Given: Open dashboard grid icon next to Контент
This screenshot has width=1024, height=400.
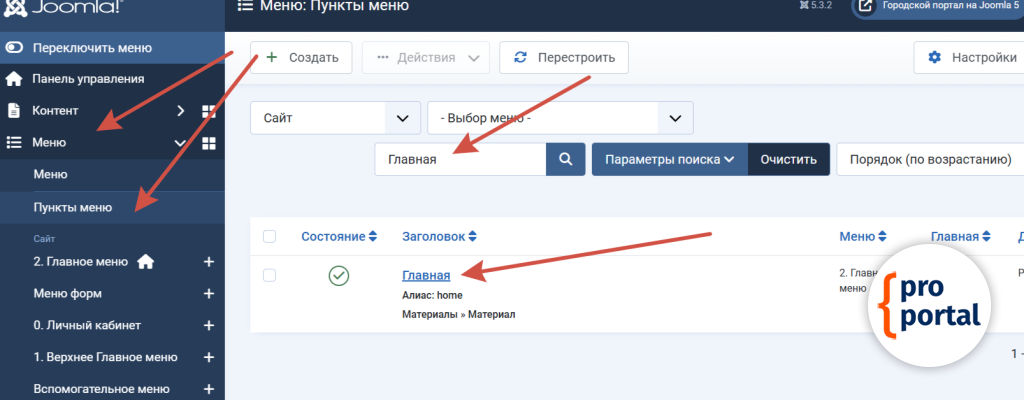Looking at the screenshot, I should tap(209, 111).
